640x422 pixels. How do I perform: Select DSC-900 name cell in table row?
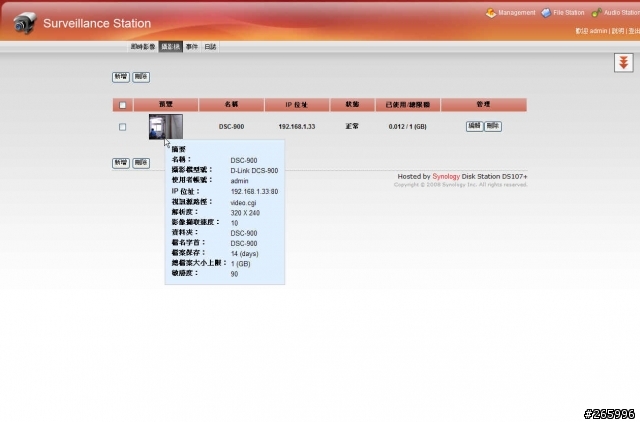[231, 127]
